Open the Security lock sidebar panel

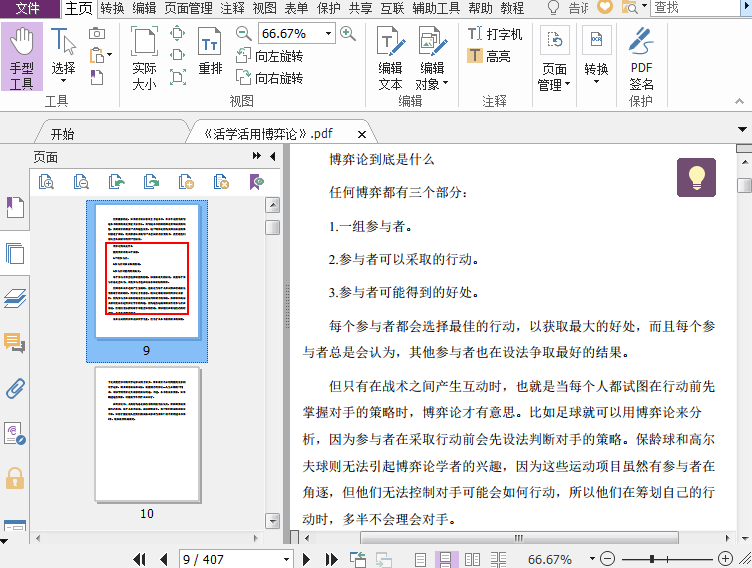tap(15, 478)
